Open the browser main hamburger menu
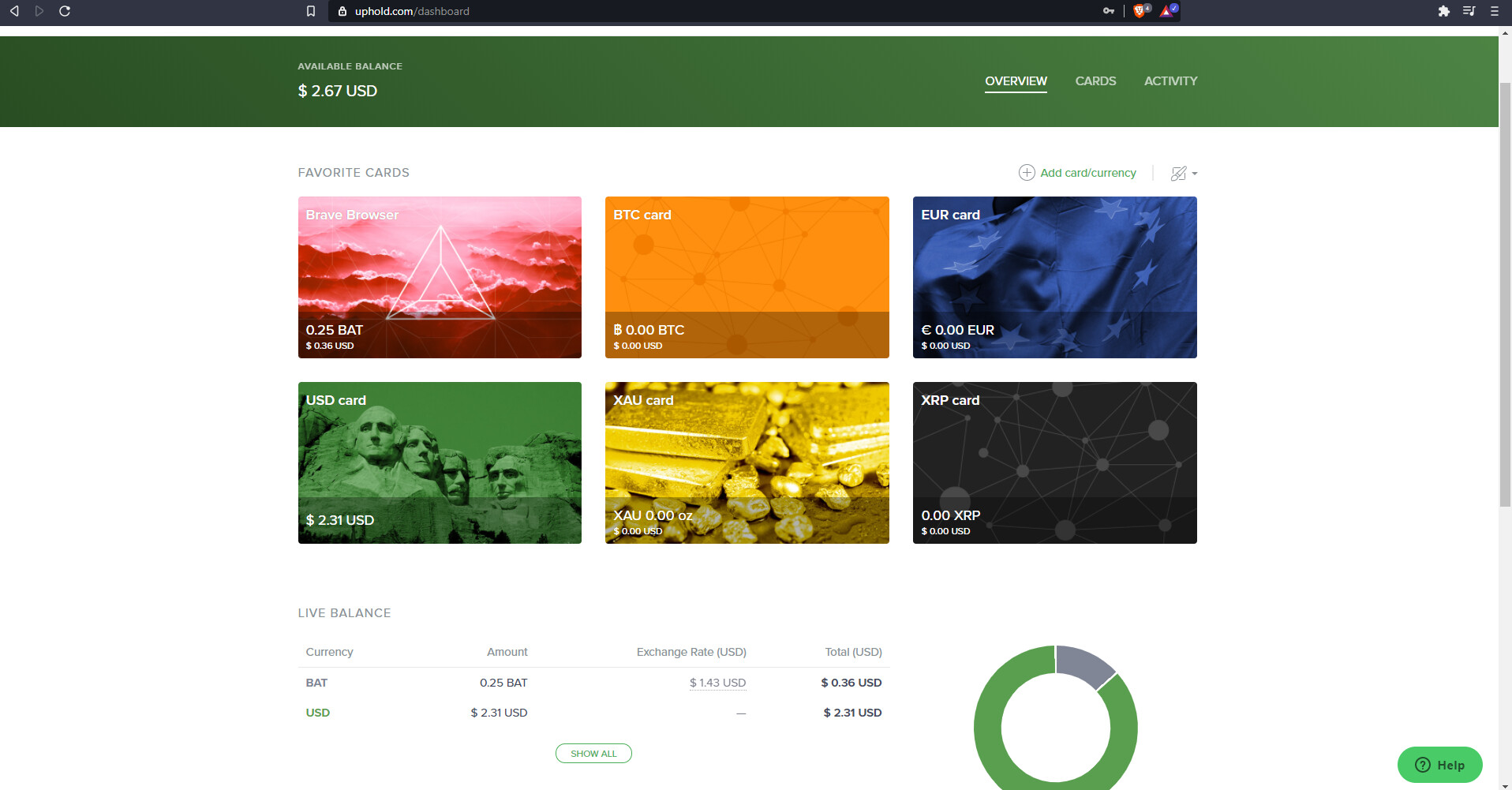1512x790 pixels. 1494,11
